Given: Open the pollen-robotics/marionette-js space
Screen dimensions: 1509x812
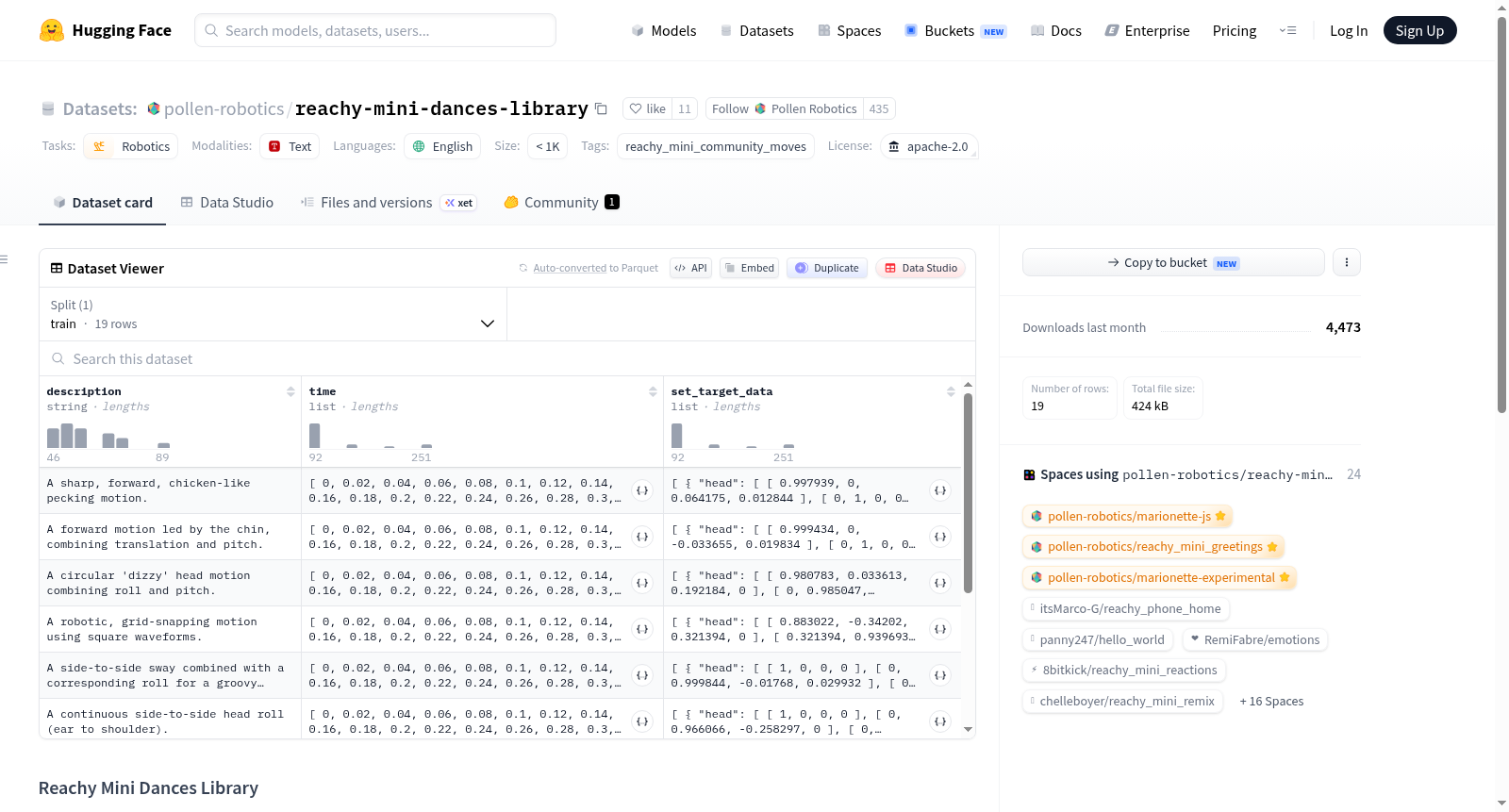Looking at the screenshot, I should pyautogui.click(x=1128, y=516).
